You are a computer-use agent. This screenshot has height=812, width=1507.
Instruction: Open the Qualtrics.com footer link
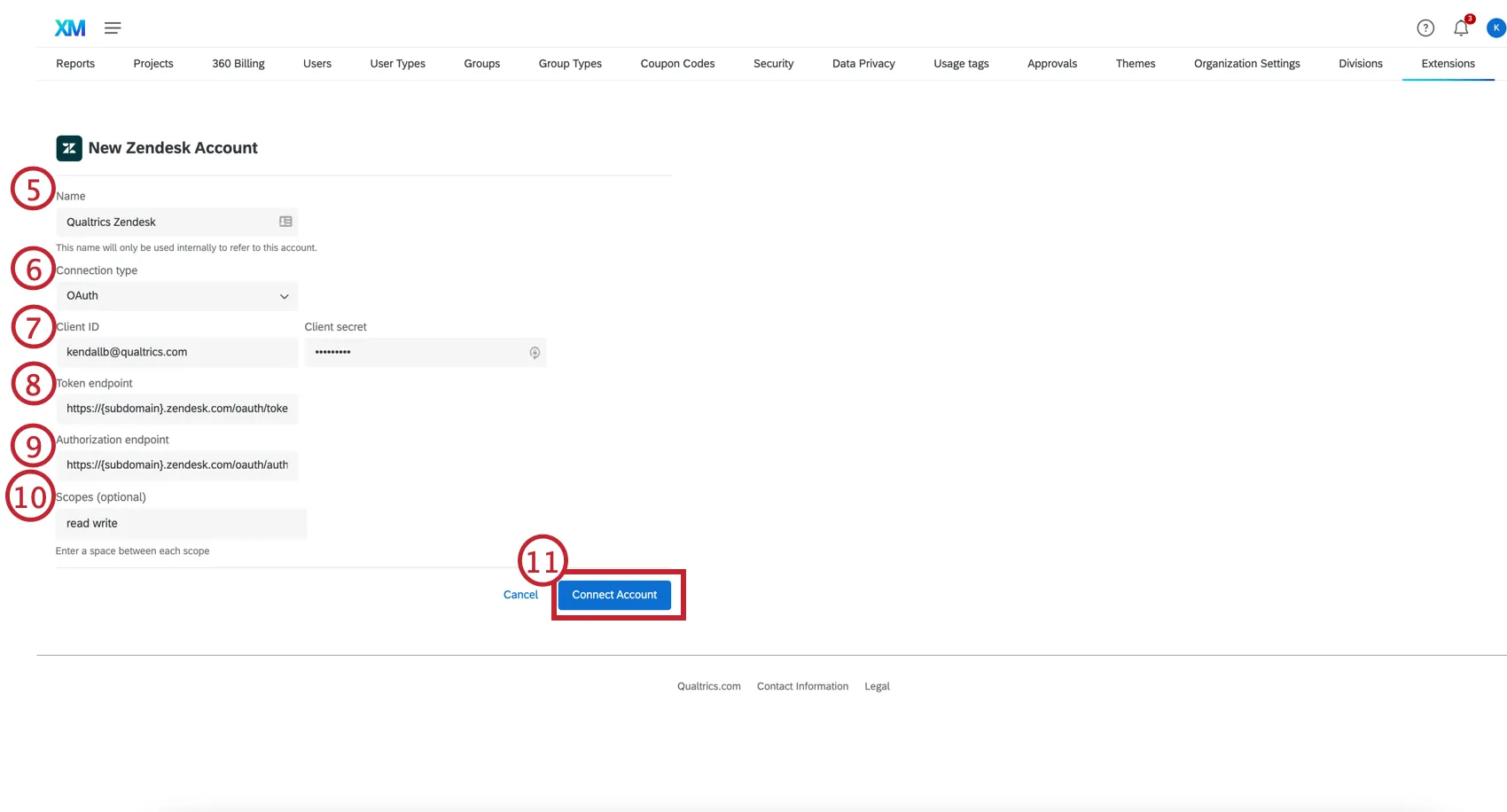(708, 685)
